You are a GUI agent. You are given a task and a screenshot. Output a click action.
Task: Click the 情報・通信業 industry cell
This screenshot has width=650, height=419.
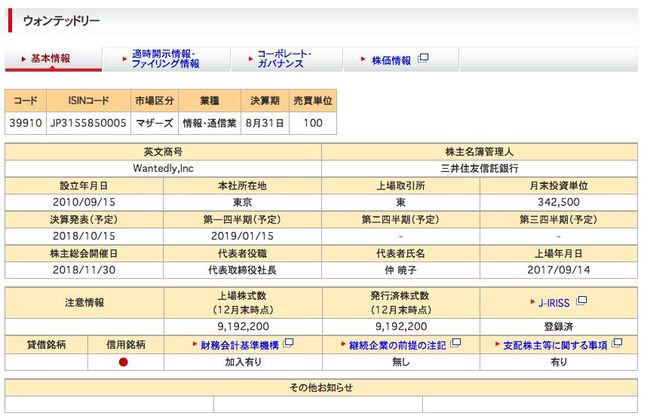pos(210,123)
